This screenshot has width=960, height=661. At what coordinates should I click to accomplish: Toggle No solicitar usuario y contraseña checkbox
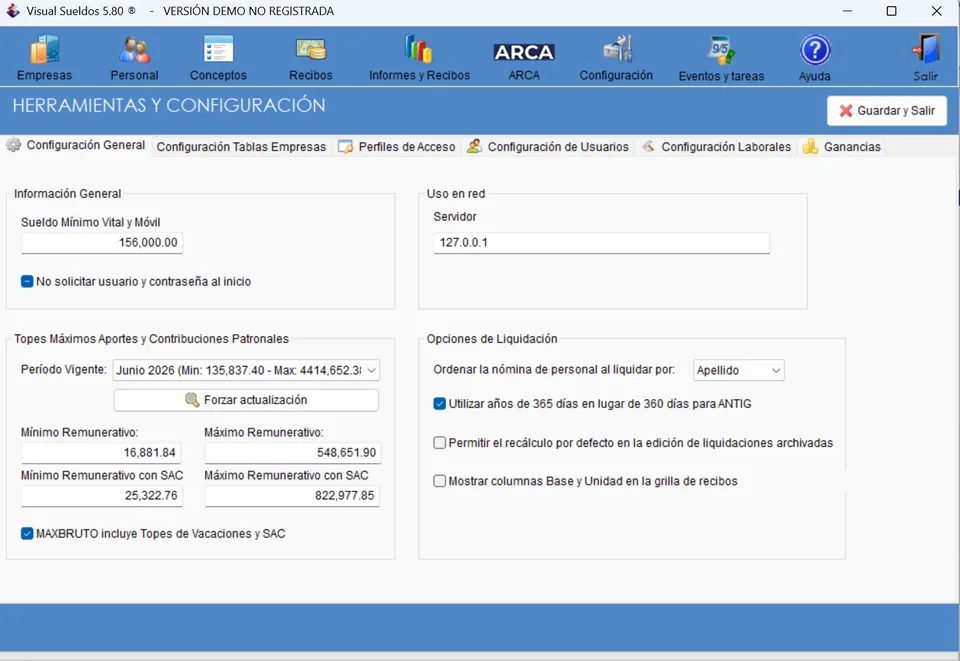tap(27, 282)
